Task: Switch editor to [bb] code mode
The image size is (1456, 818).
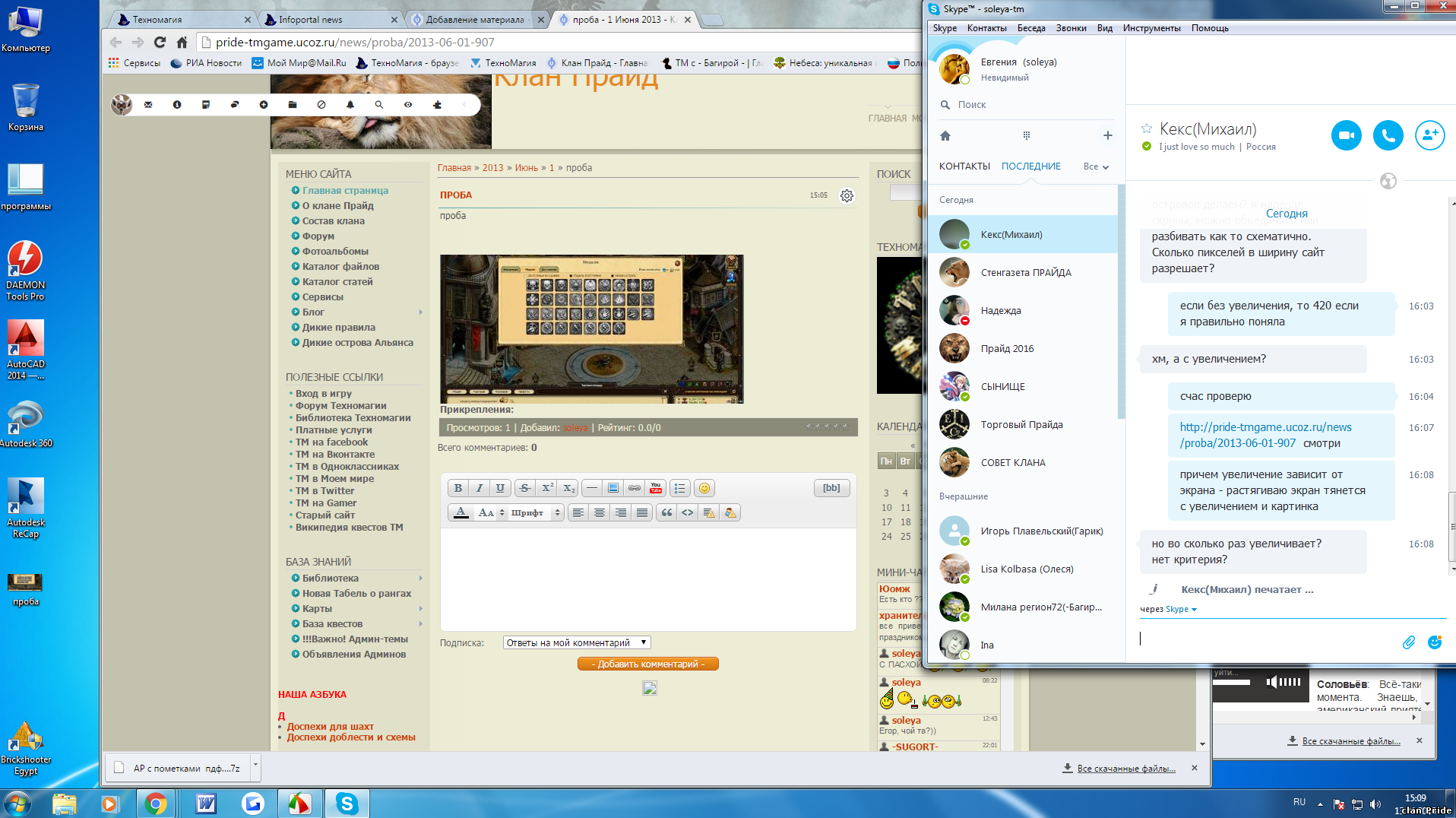Action: tap(831, 488)
